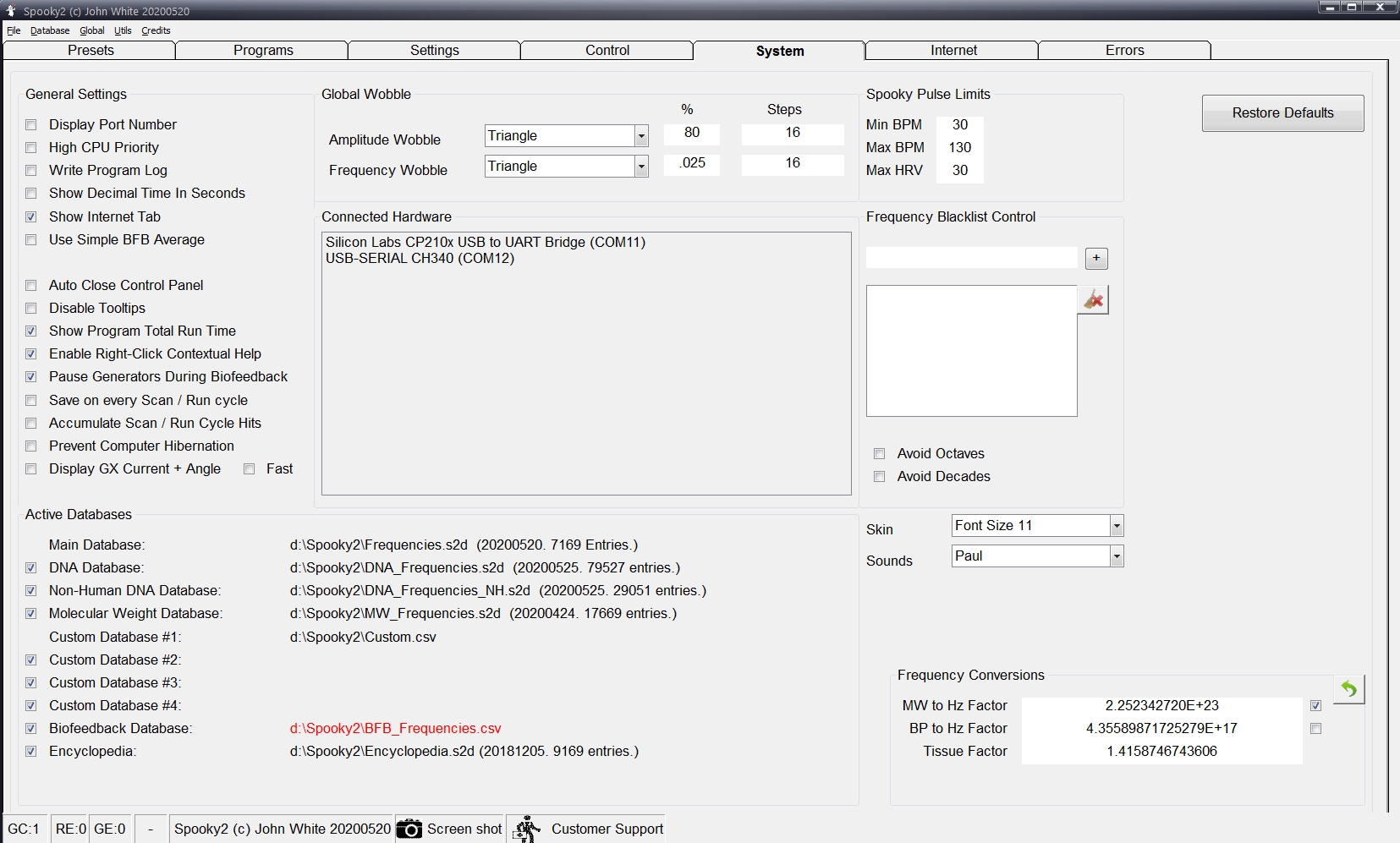
Task: Enable Save on every Scan / Run cycle
Action: point(31,401)
